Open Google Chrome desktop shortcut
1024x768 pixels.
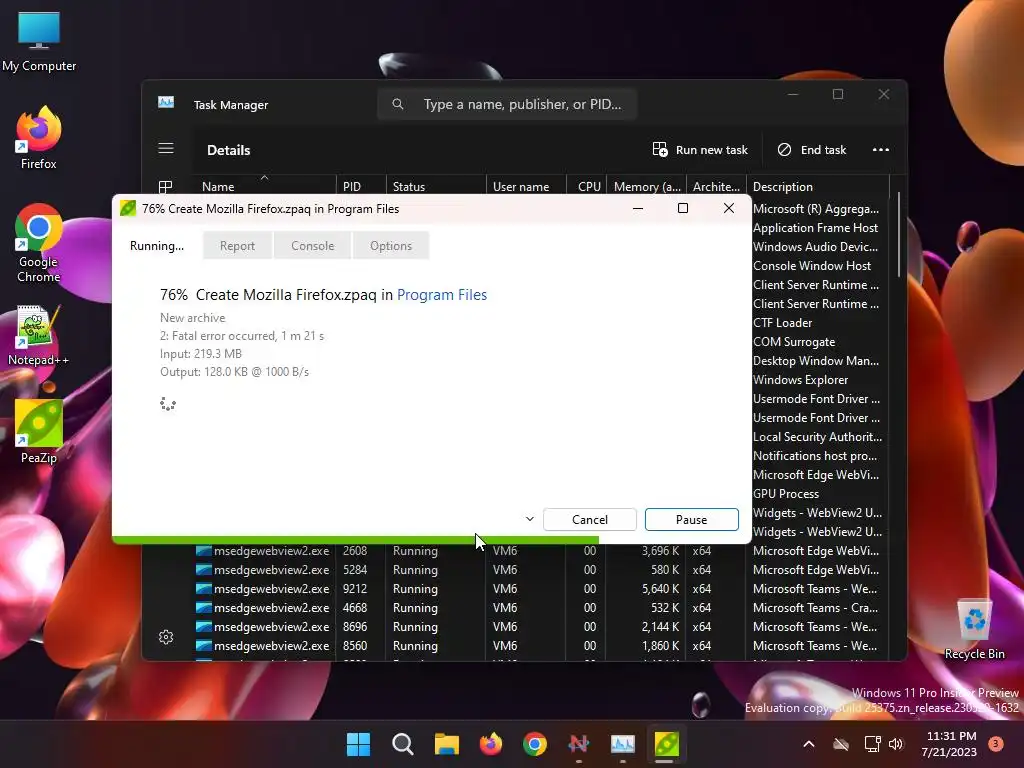[x=39, y=243]
